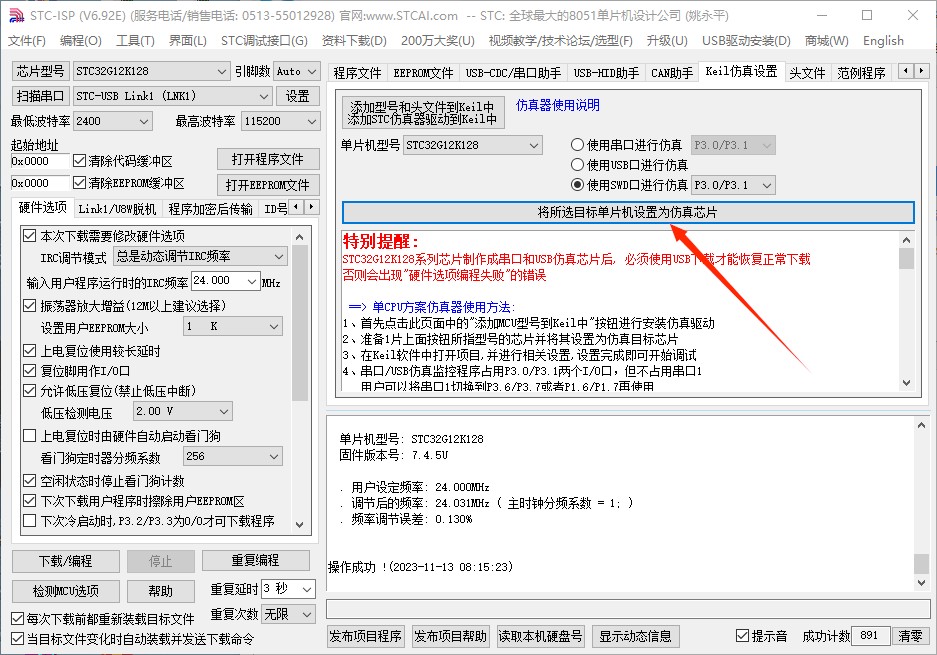Click tab scroll left arrow beside 范例程序

(906, 71)
